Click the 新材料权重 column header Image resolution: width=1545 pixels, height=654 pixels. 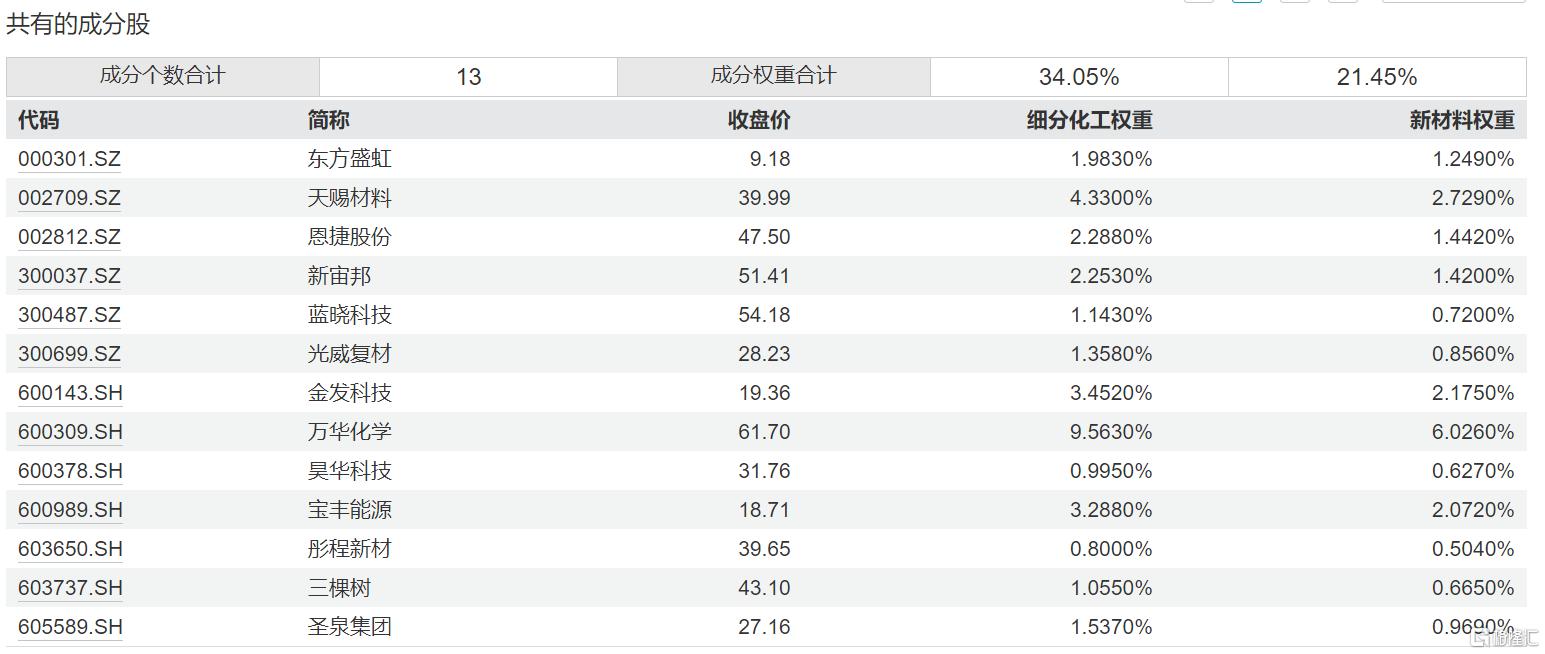(1461, 120)
